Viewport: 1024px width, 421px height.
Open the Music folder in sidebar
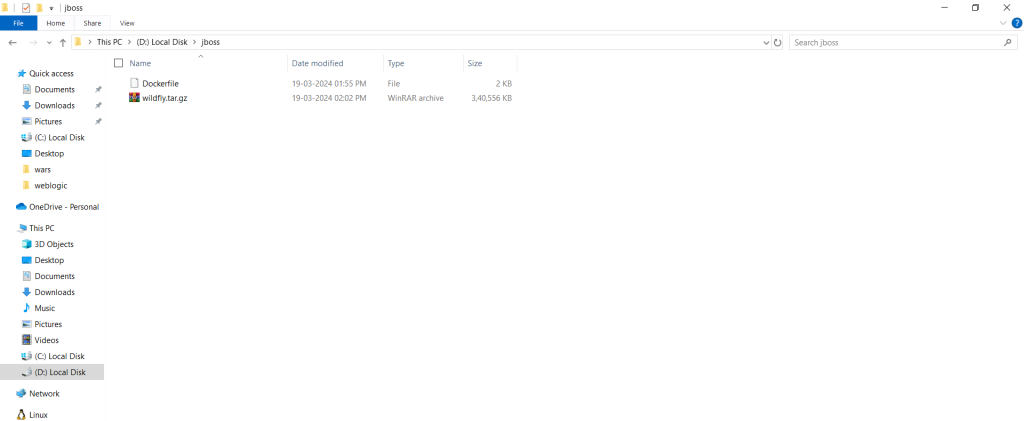pos(44,308)
